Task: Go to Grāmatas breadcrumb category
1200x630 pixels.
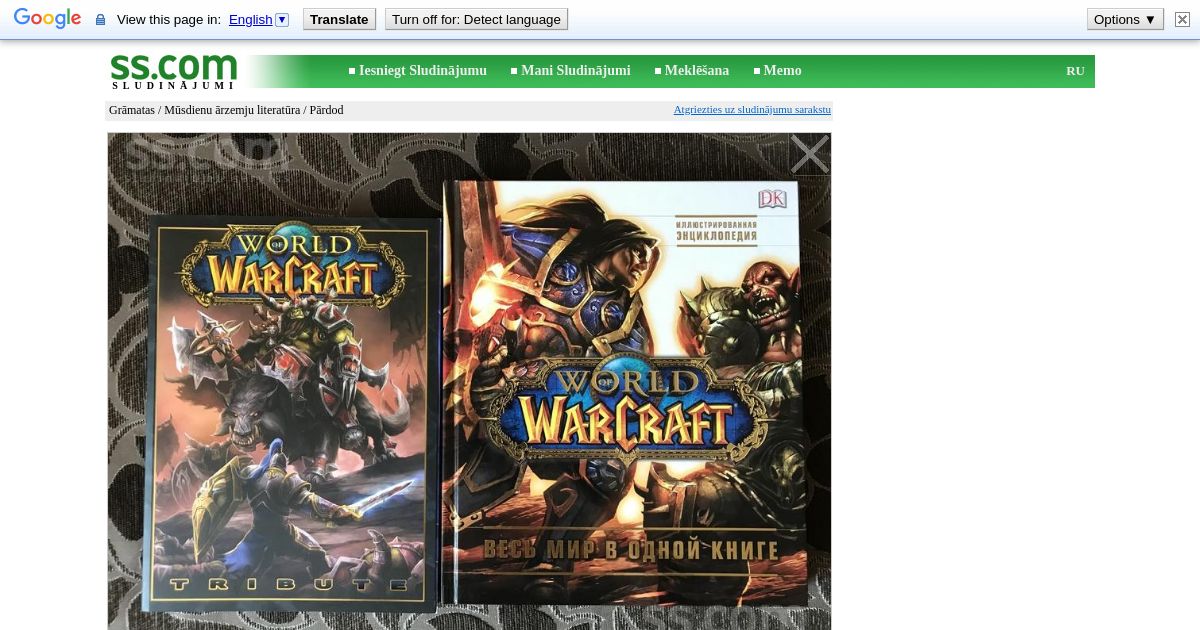Action: [132, 110]
